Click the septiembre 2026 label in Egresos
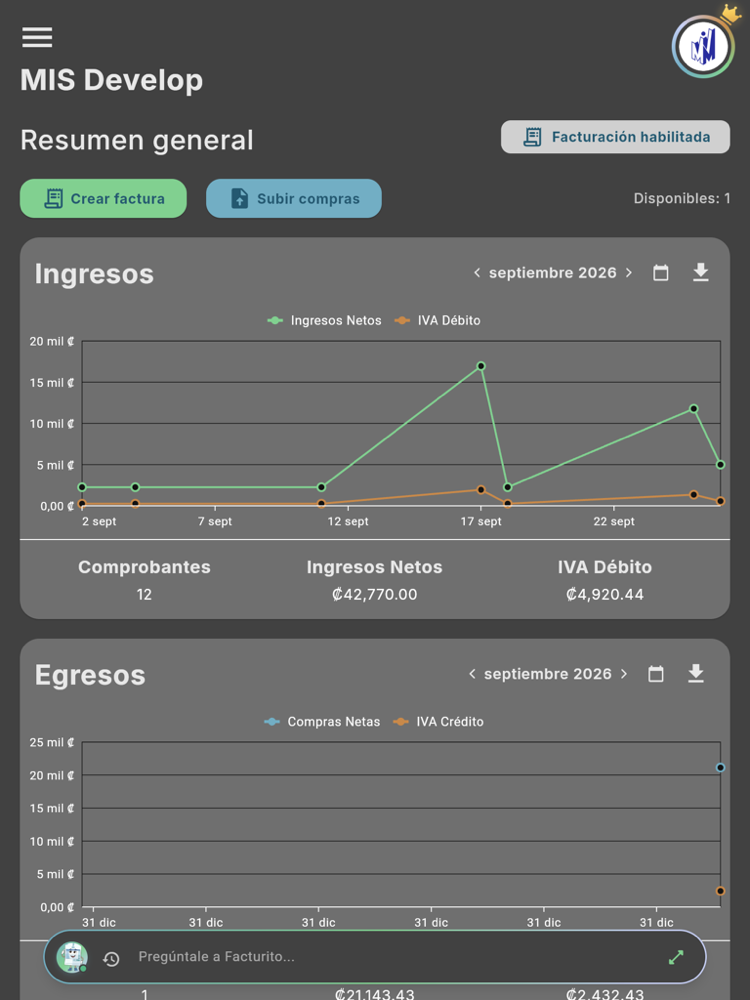 click(x=547, y=674)
